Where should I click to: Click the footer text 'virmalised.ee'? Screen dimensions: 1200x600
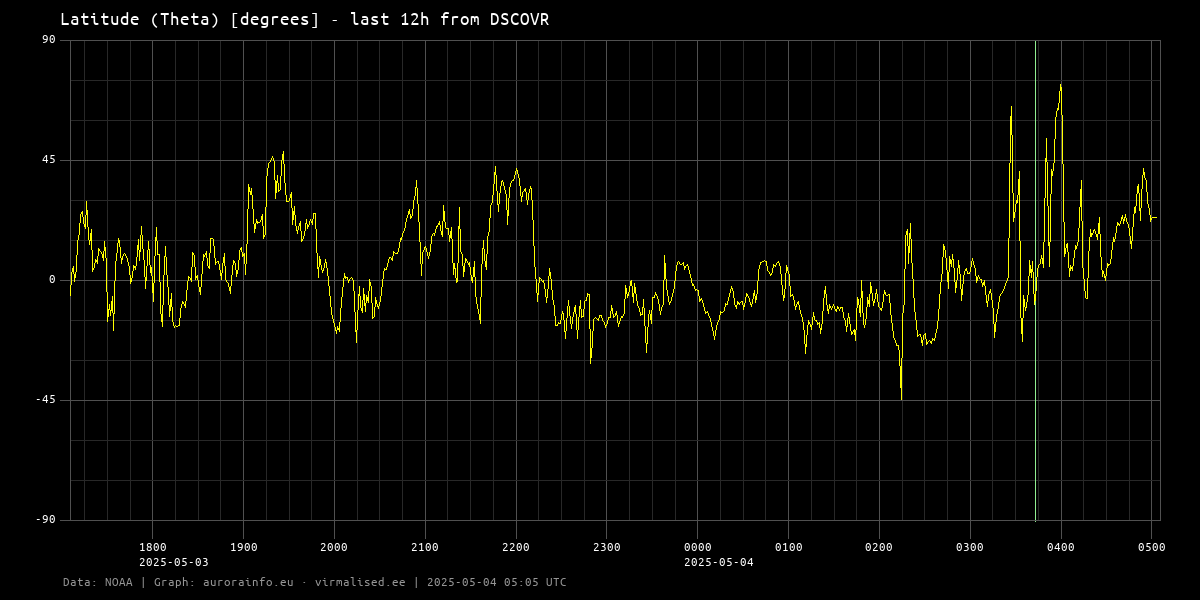360,582
